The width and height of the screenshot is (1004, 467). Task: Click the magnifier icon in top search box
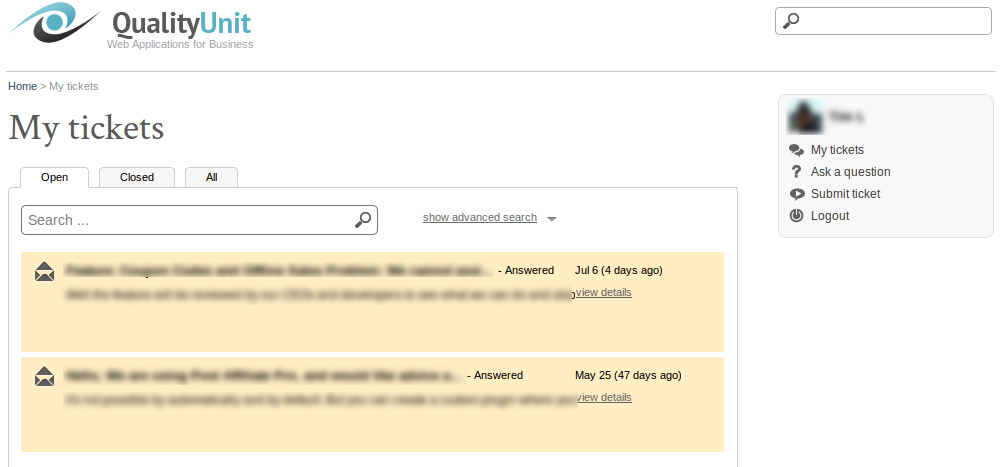tap(791, 20)
